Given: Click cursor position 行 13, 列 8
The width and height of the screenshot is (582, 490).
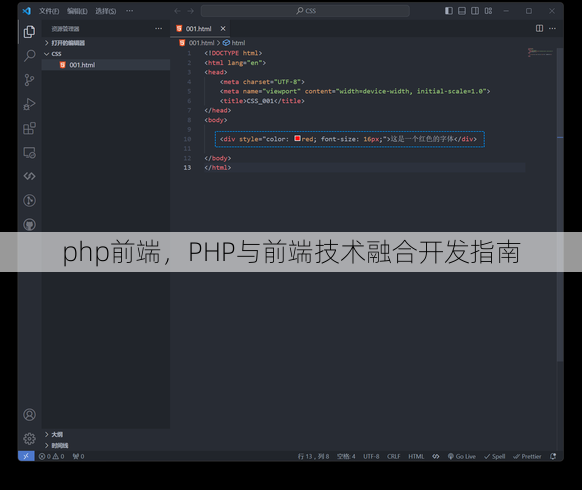Looking at the screenshot, I should click(x=313, y=456).
